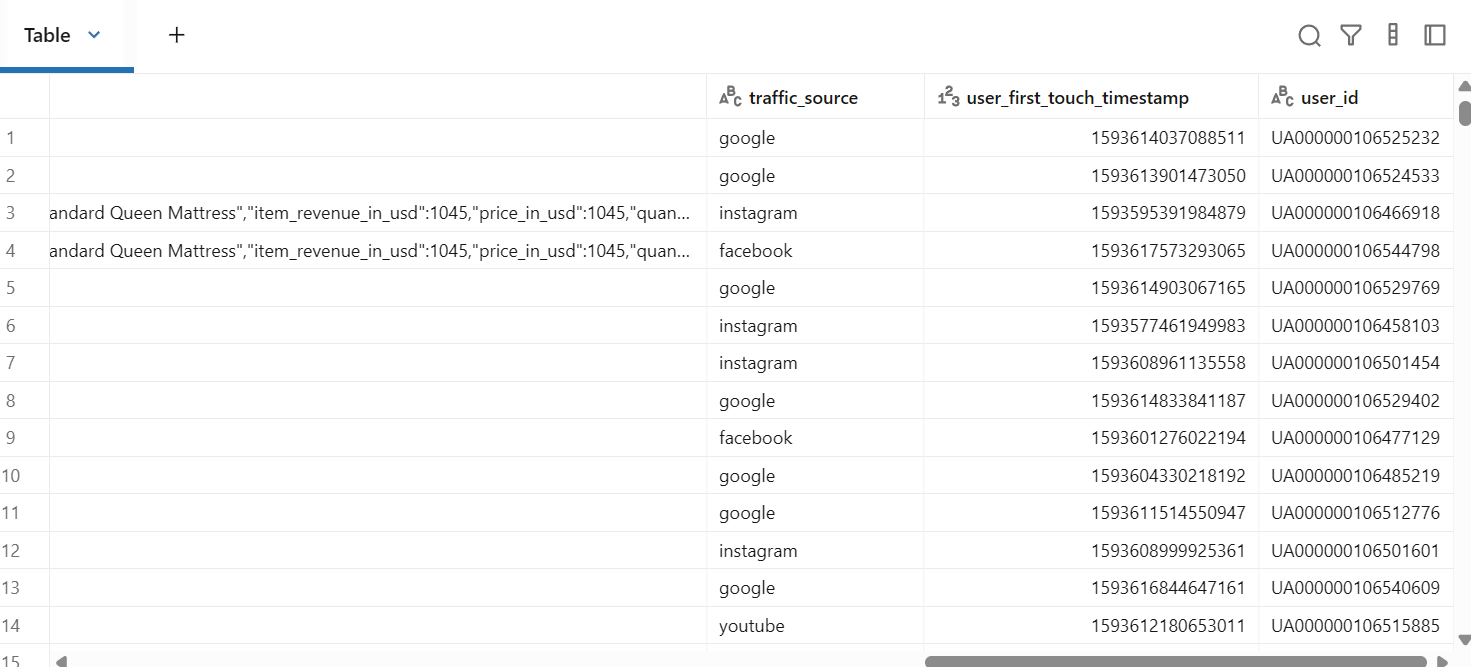Click the vertical scrollbar down arrow
This screenshot has height=667, width=1471.
1464,639
